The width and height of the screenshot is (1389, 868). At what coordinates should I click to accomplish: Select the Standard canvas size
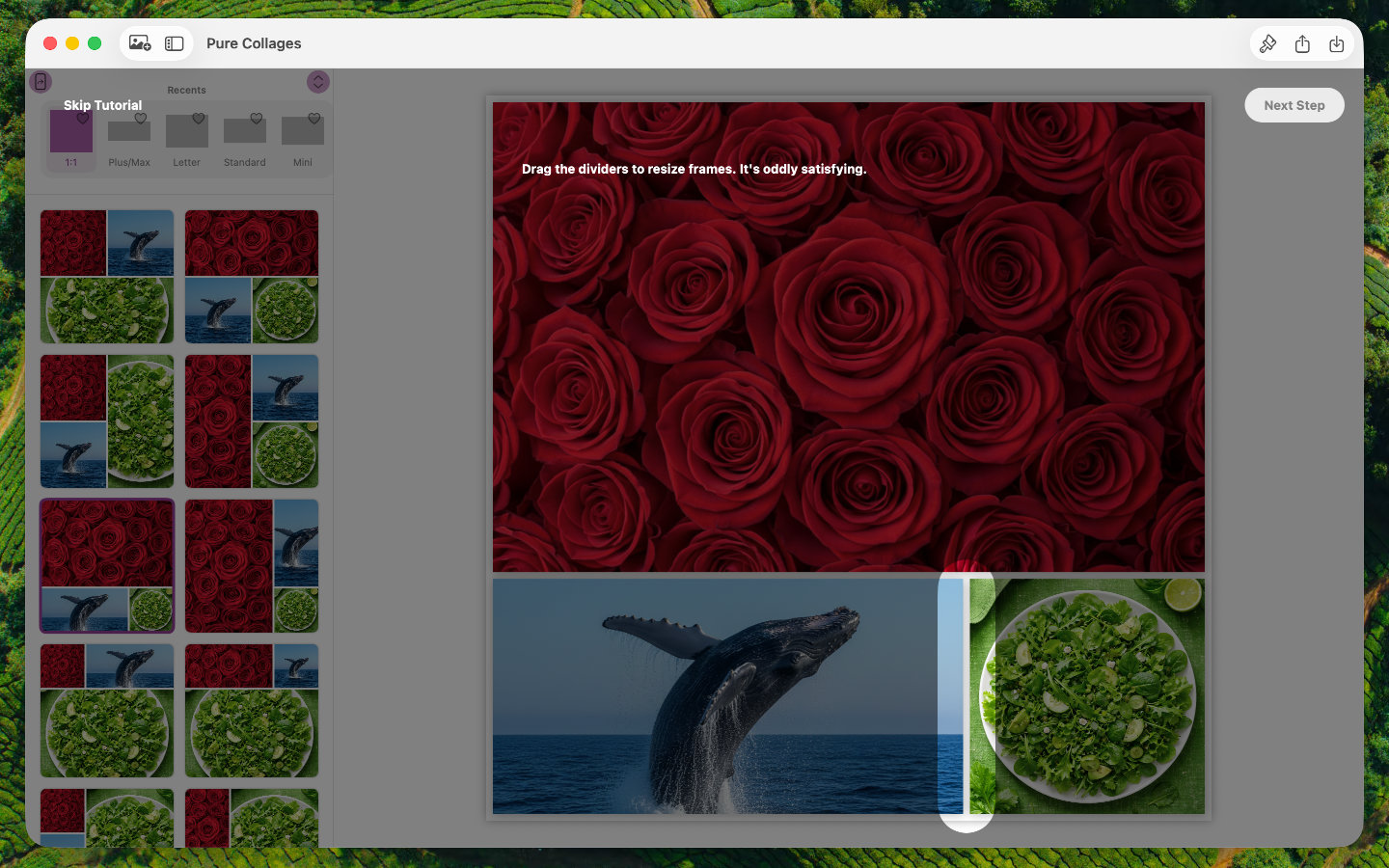[245, 139]
